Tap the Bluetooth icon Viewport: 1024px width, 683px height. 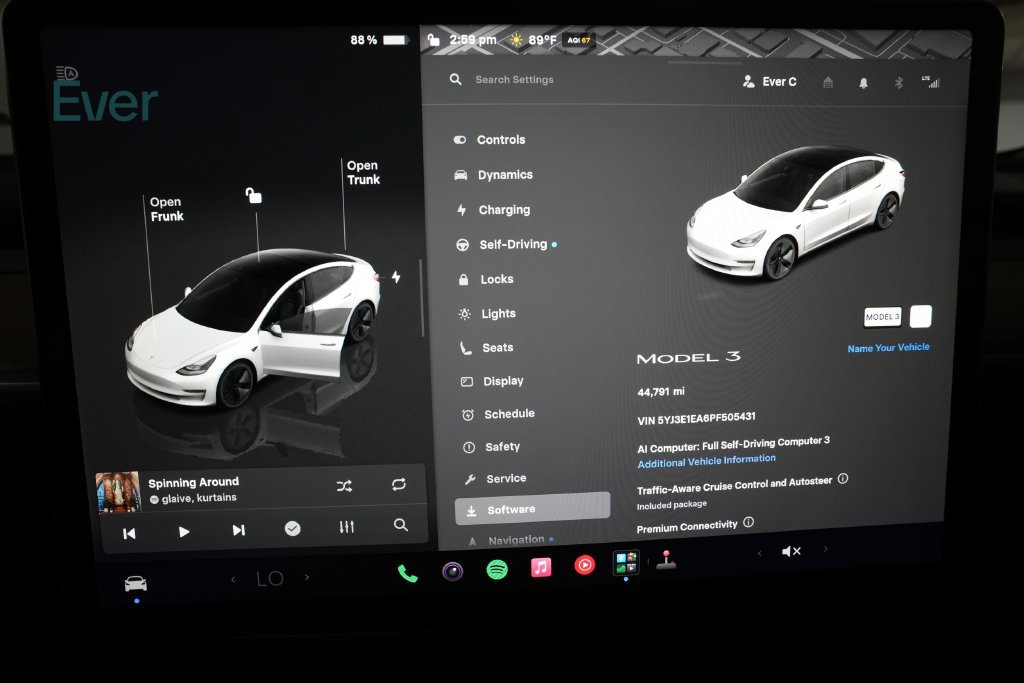tap(899, 83)
